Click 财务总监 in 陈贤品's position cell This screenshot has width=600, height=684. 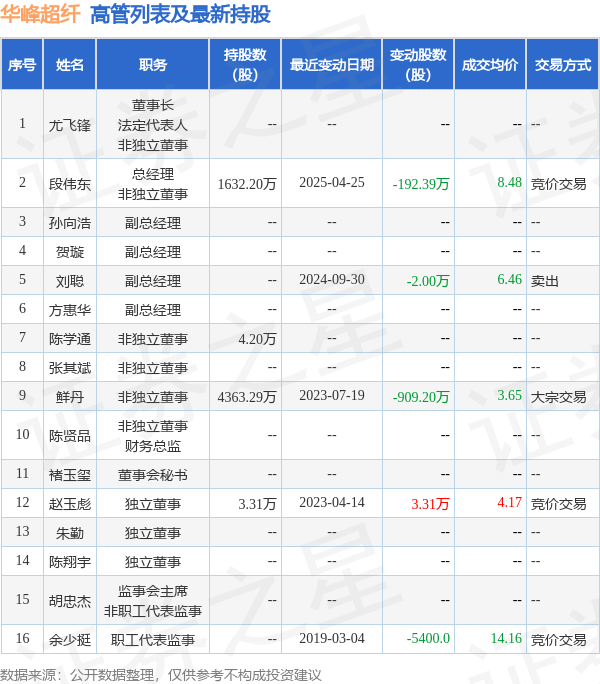[153, 446]
